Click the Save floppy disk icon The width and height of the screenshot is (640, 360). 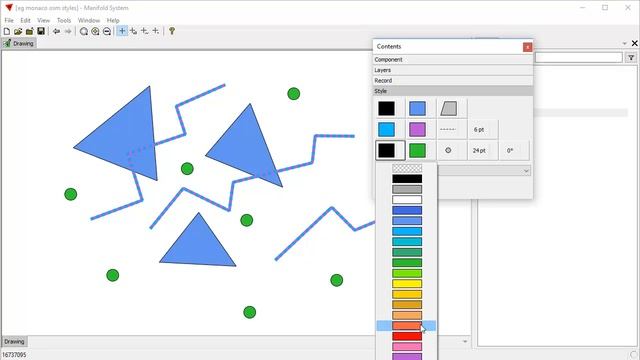41,31
